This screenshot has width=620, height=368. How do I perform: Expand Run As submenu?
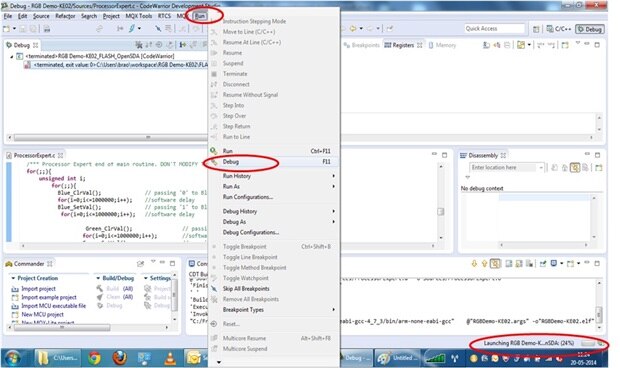point(273,187)
